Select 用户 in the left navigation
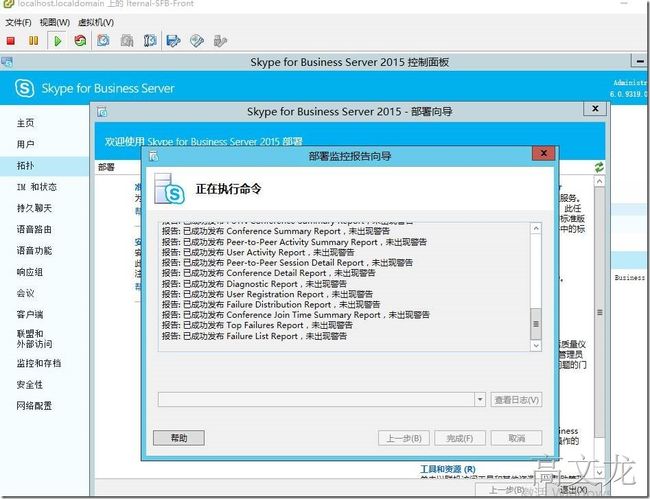The width and height of the screenshot is (650, 499). [x=25, y=144]
